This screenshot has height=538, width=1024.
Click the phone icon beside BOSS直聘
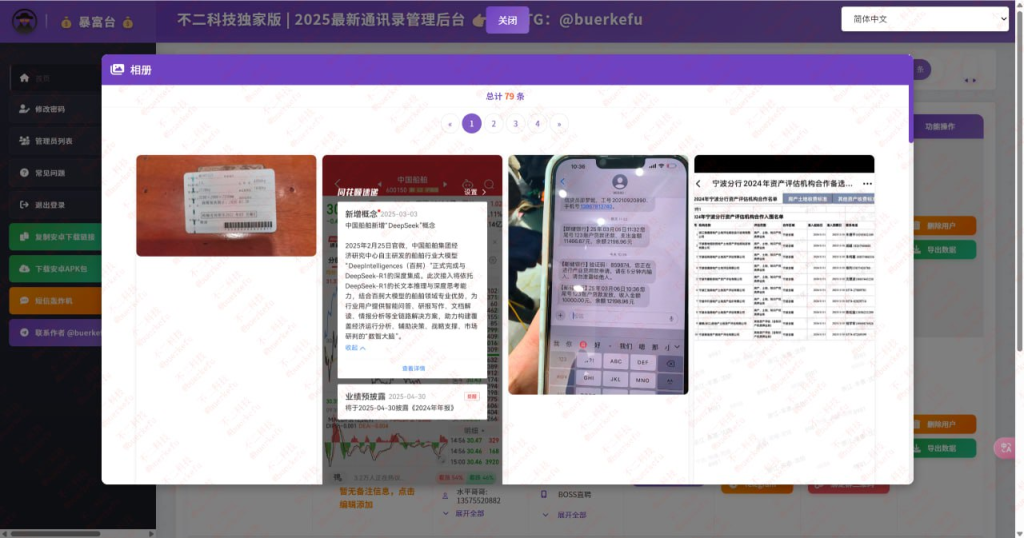(544, 495)
